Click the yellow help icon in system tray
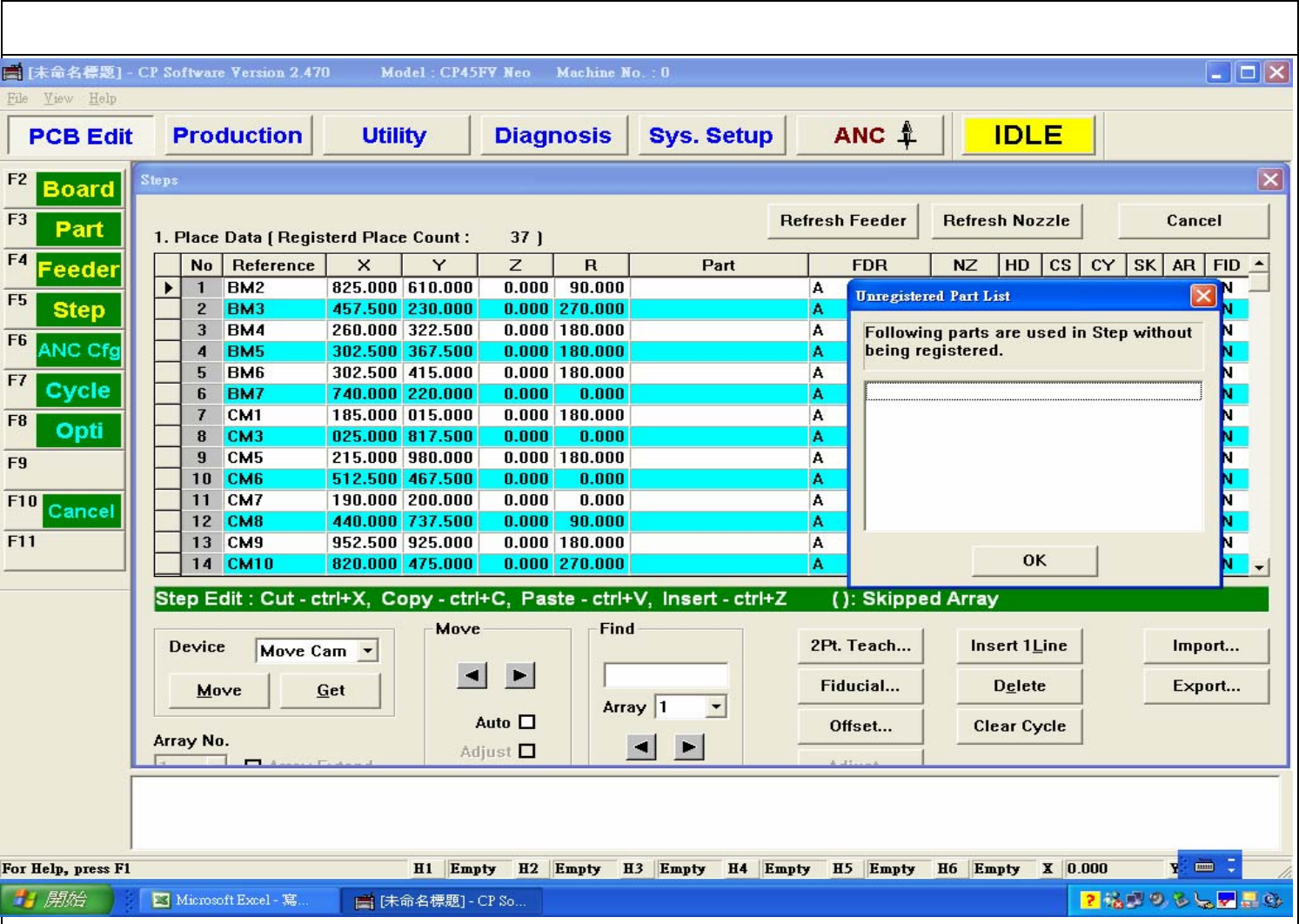Image resolution: width=1299 pixels, height=924 pixels. pyautogui.click(x=1088, y=900)
